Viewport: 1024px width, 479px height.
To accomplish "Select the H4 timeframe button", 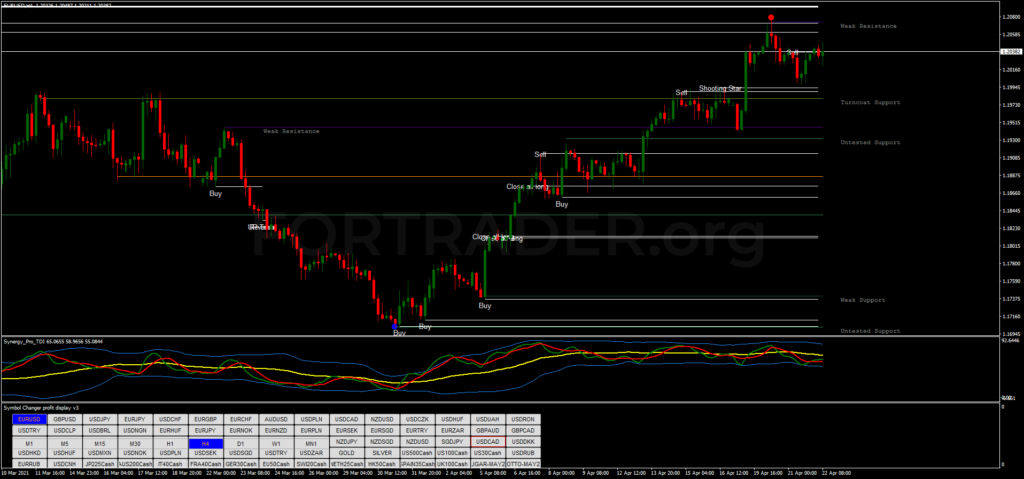I will click(x=205, y=442).
